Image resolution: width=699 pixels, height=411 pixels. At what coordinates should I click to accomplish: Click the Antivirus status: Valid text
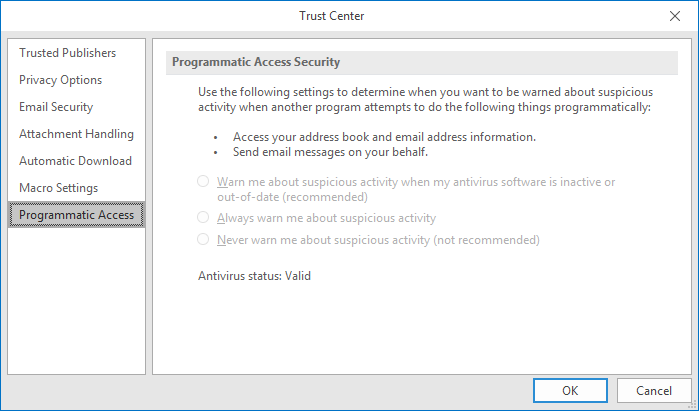[254, 275]
